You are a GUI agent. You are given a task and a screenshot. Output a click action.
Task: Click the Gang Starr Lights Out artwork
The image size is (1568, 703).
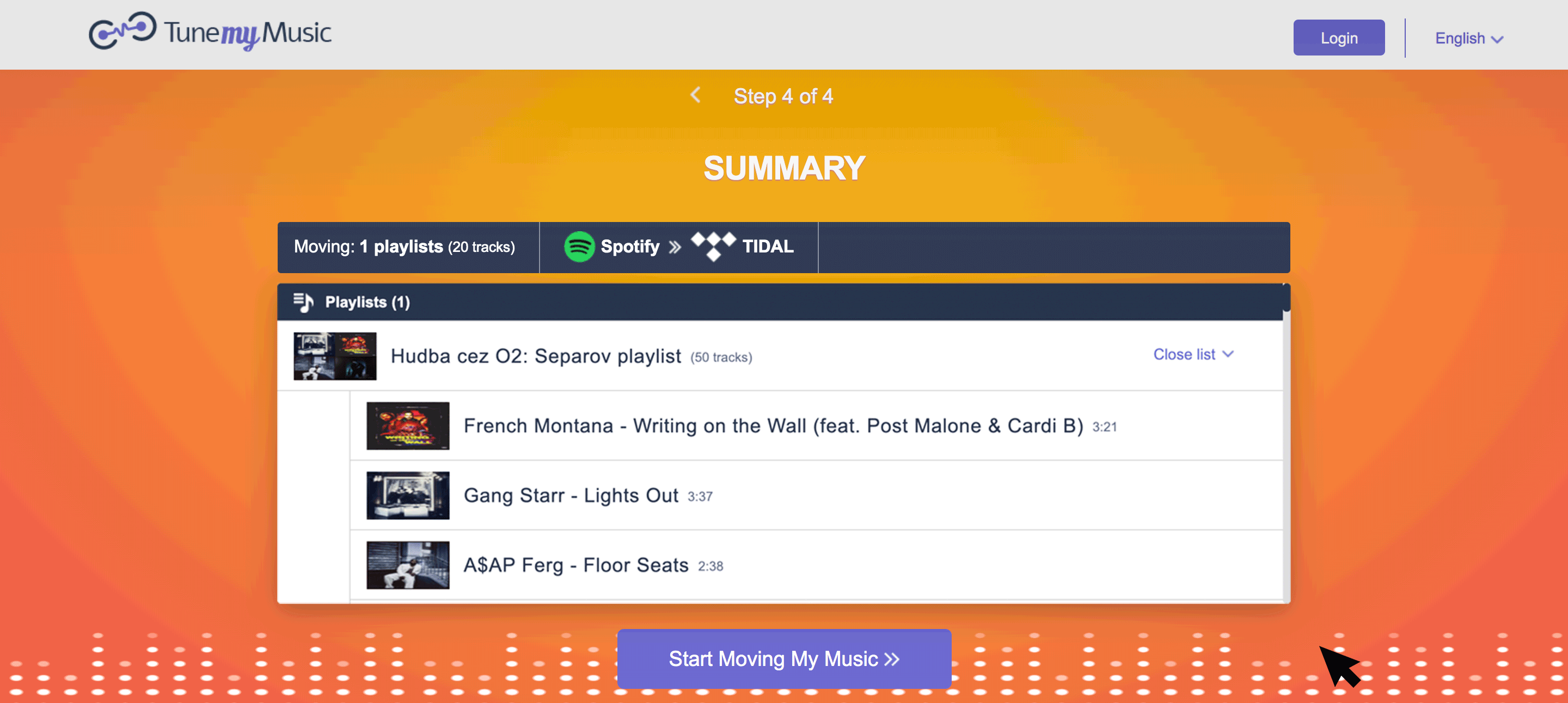click(408, 496)
